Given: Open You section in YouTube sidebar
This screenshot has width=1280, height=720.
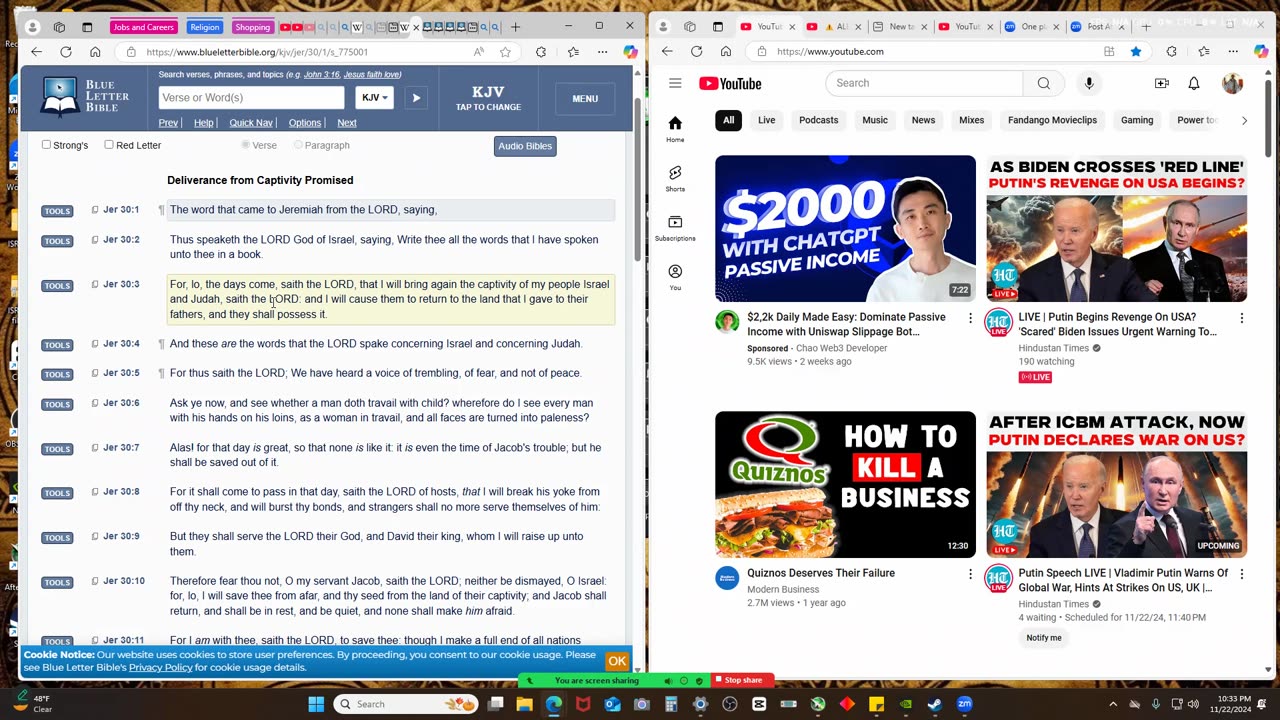Looking at the screenshot, I should (675, 277).
